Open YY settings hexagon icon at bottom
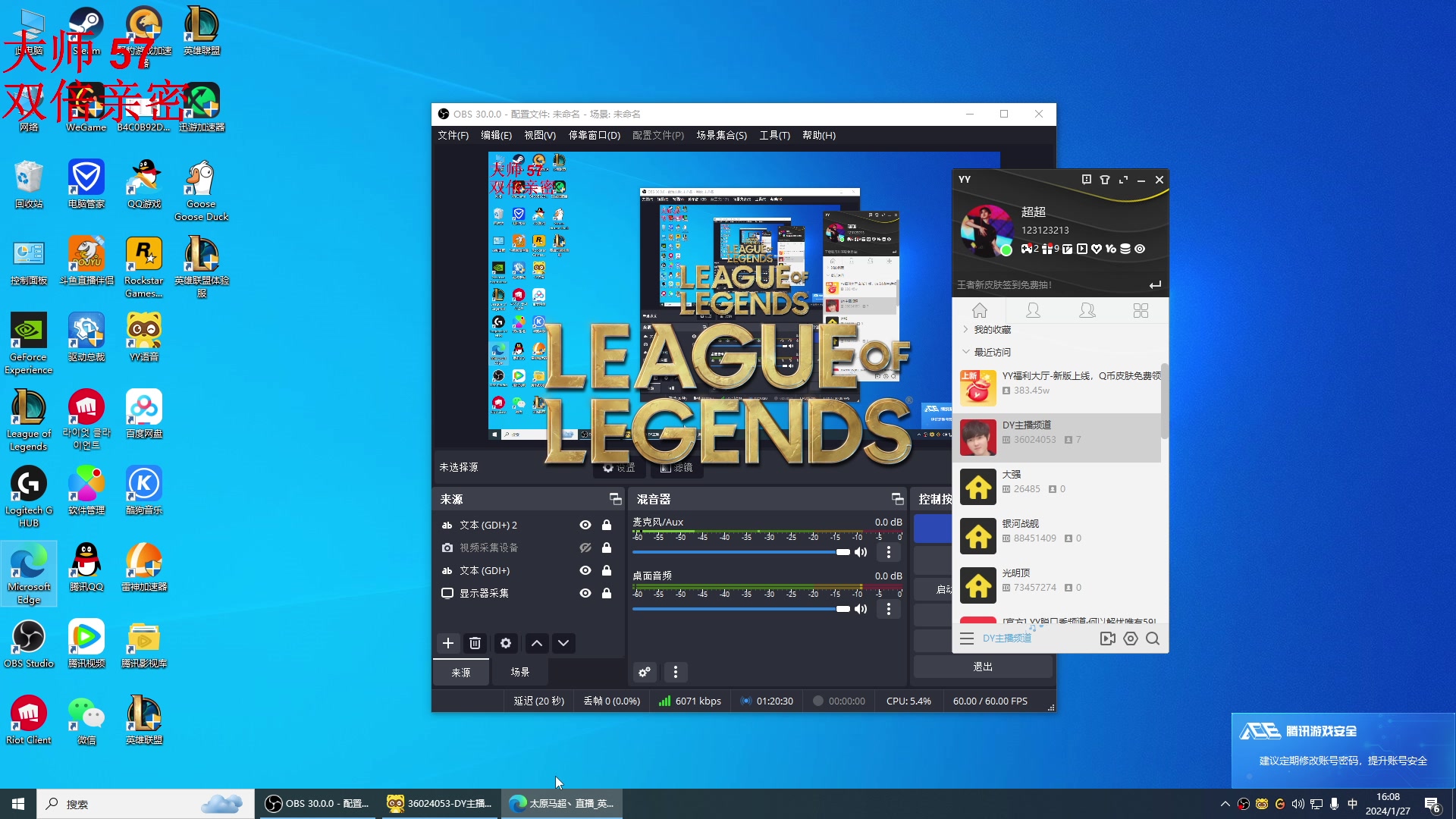 [x=1131, y=639]
